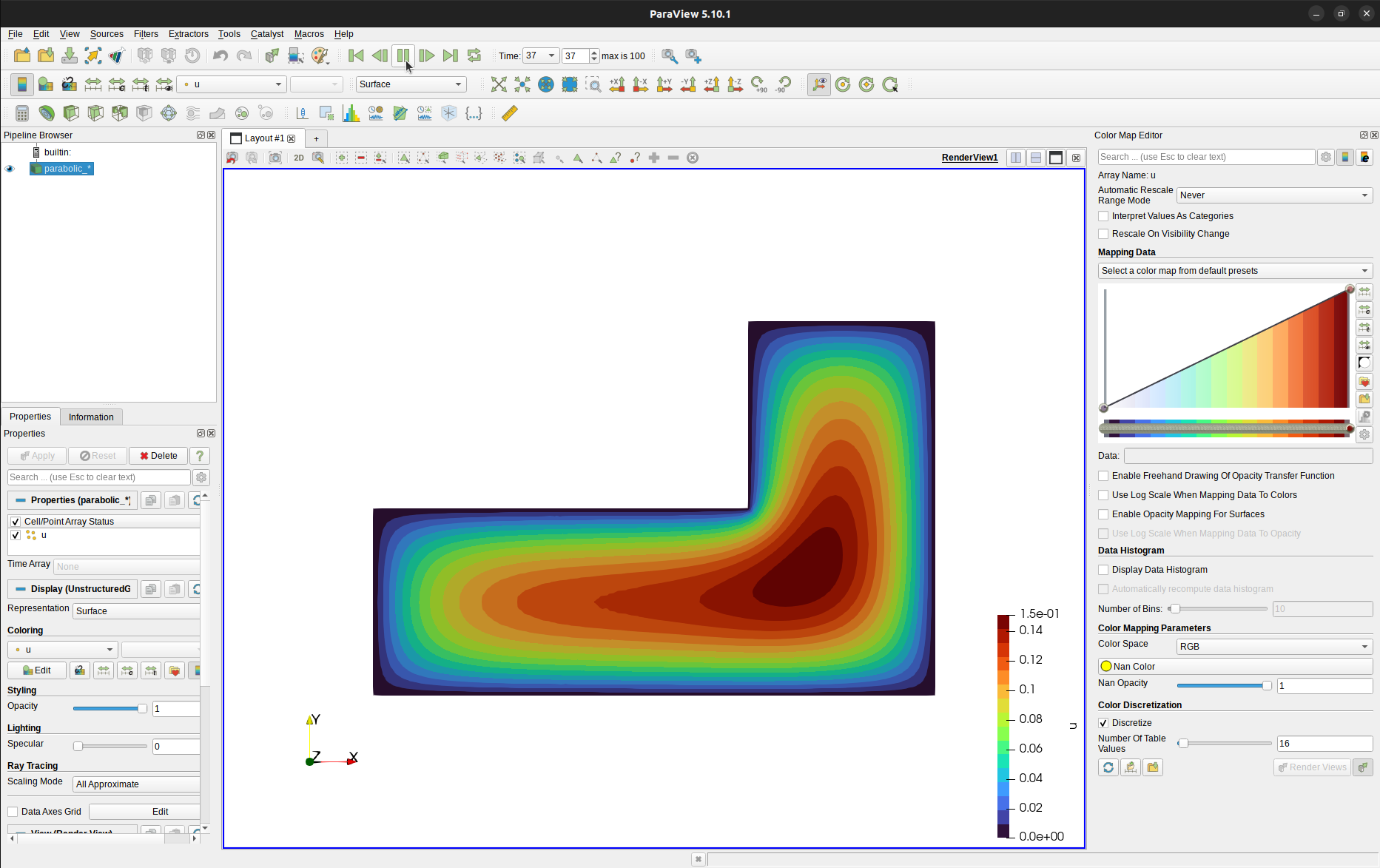Click the Delete button
The image size is (1380, 868).
pos(158,456)
